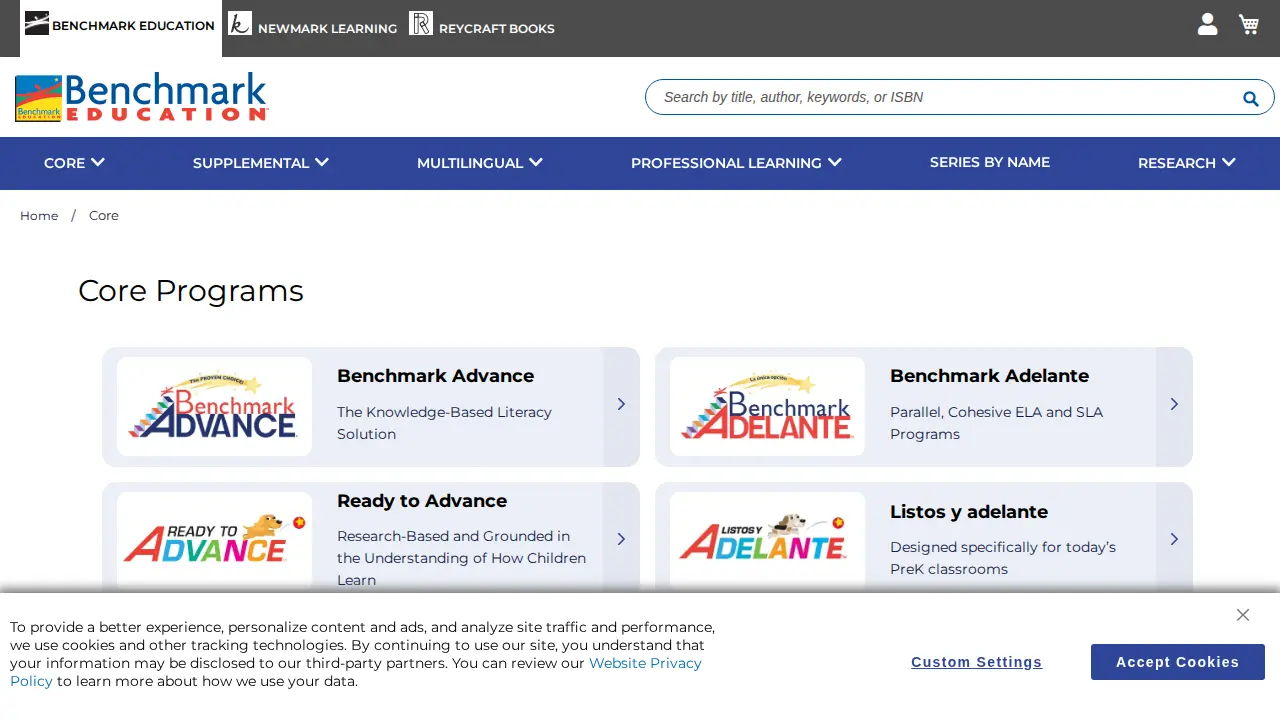This screenshot has width=1280, height=720.
Task: Click the Benchmark Education main logo
Action: 142,97
